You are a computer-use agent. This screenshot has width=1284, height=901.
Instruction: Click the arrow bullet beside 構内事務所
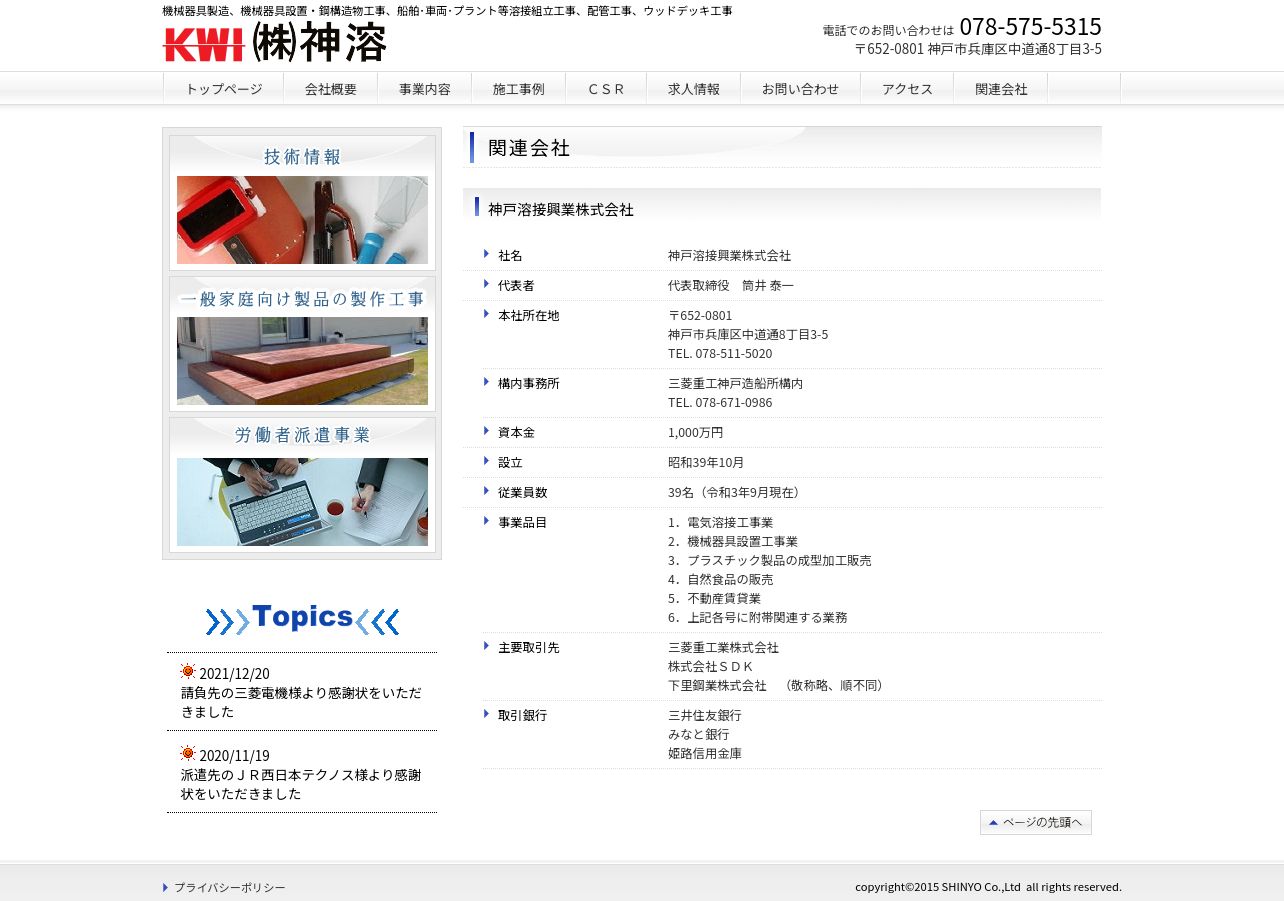click(487, 382)
